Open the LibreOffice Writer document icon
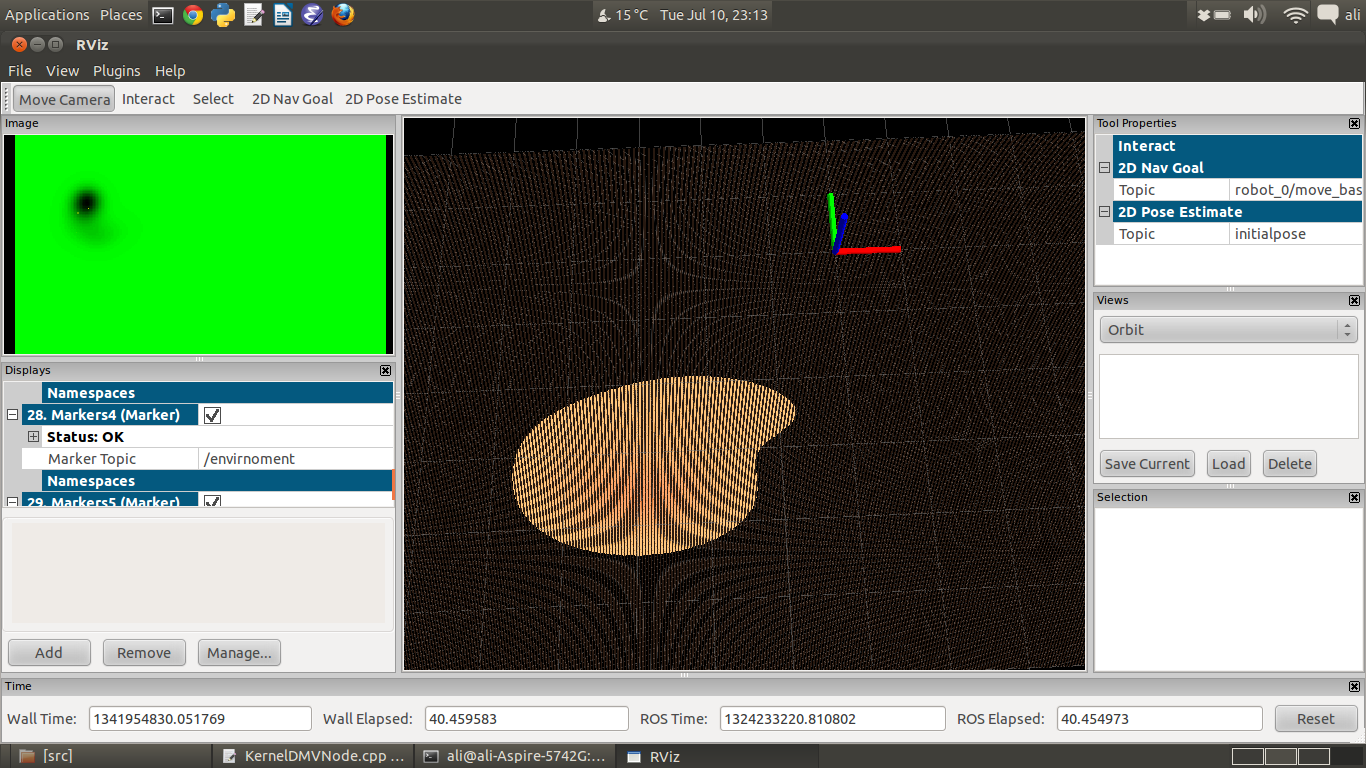The image size is (1366, 768). coord(283,15)
